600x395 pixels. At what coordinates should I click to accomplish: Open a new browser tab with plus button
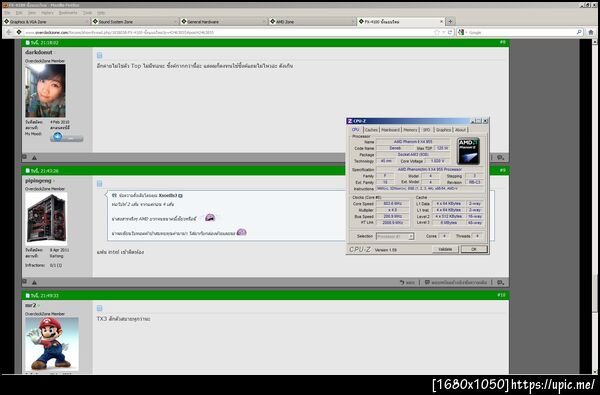pos(450,22)
